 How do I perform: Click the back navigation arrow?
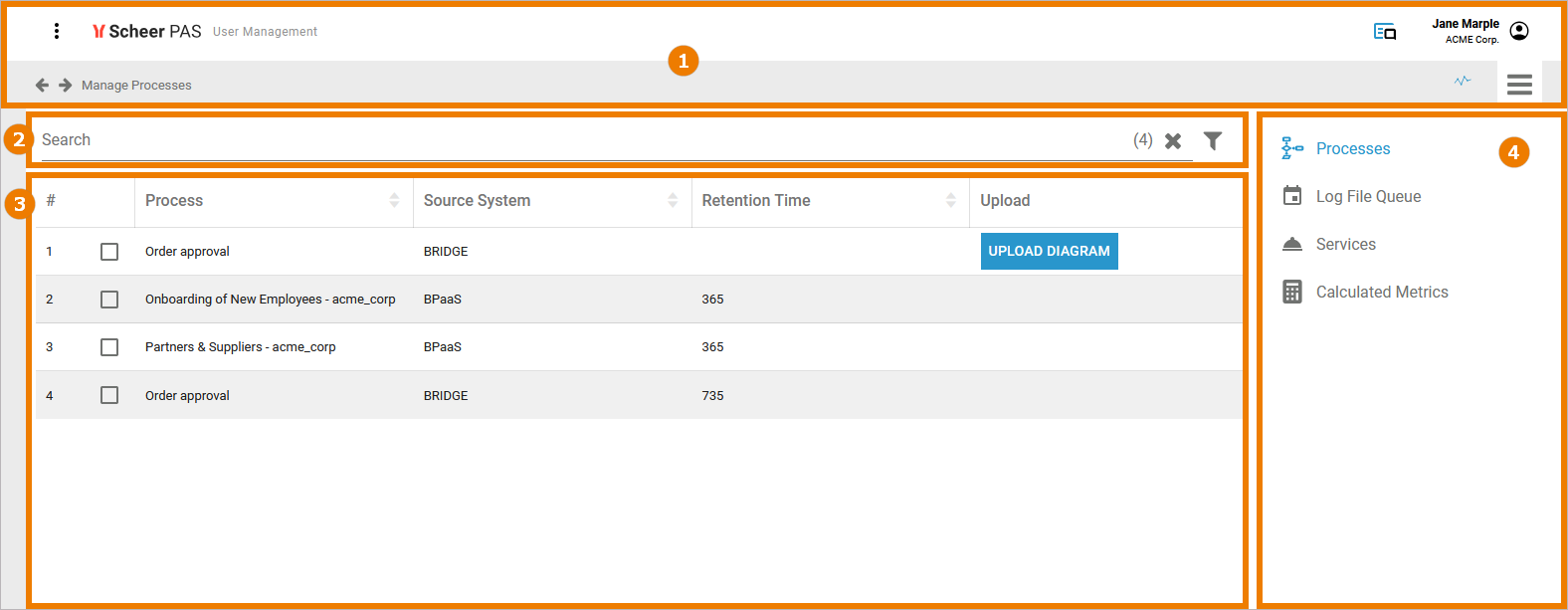click(x=42, y=85)
